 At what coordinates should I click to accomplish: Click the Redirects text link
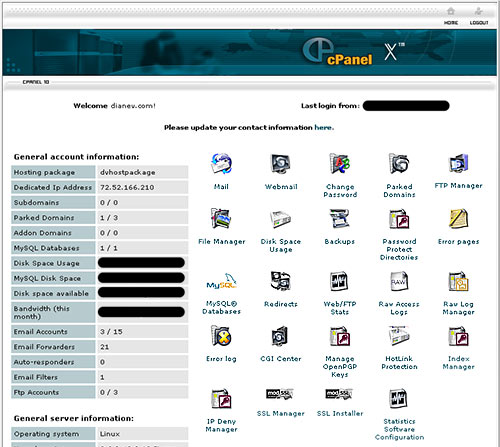click(x=281, y=304)
